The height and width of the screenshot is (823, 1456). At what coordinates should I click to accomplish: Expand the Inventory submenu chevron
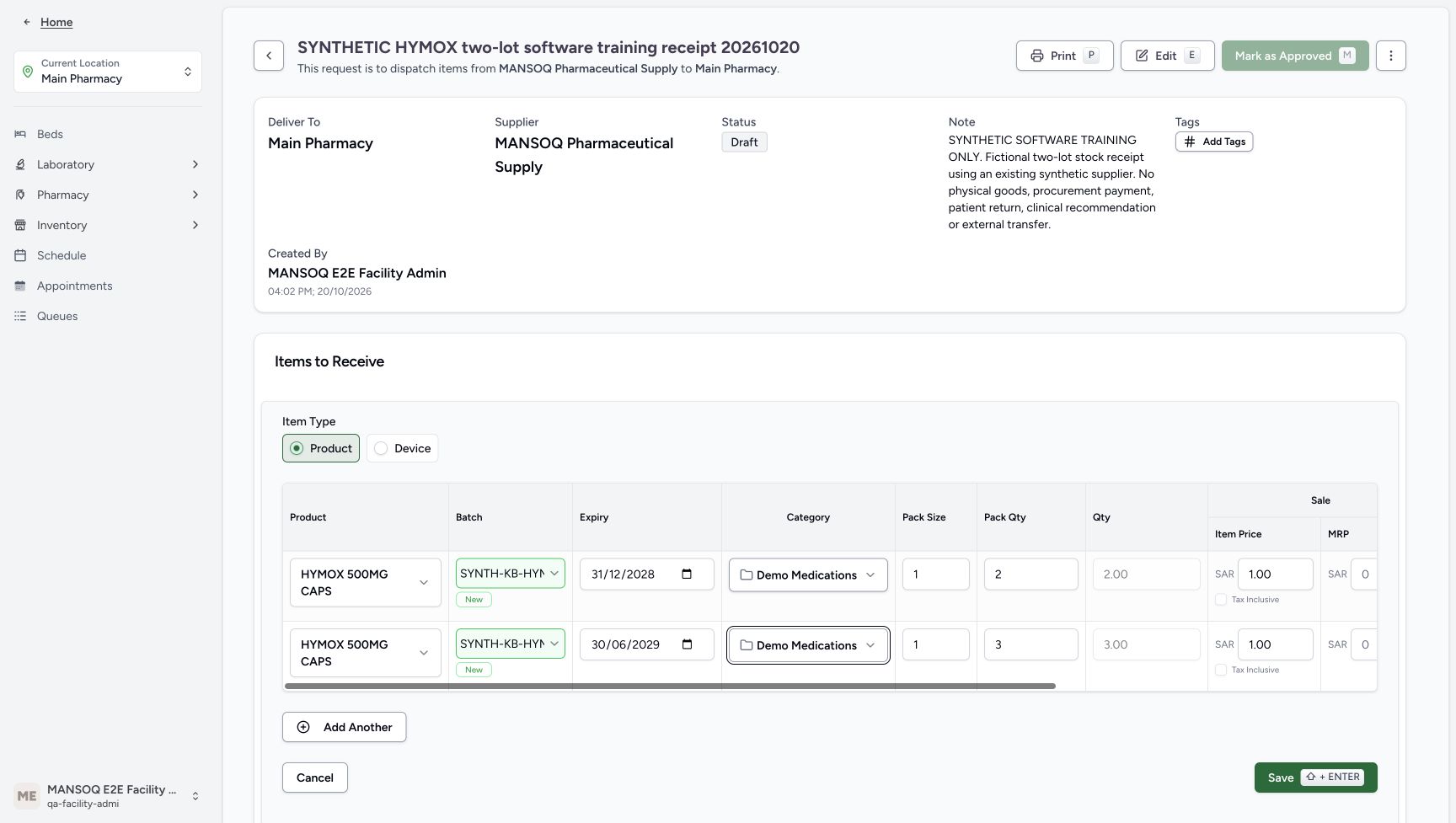195,225
